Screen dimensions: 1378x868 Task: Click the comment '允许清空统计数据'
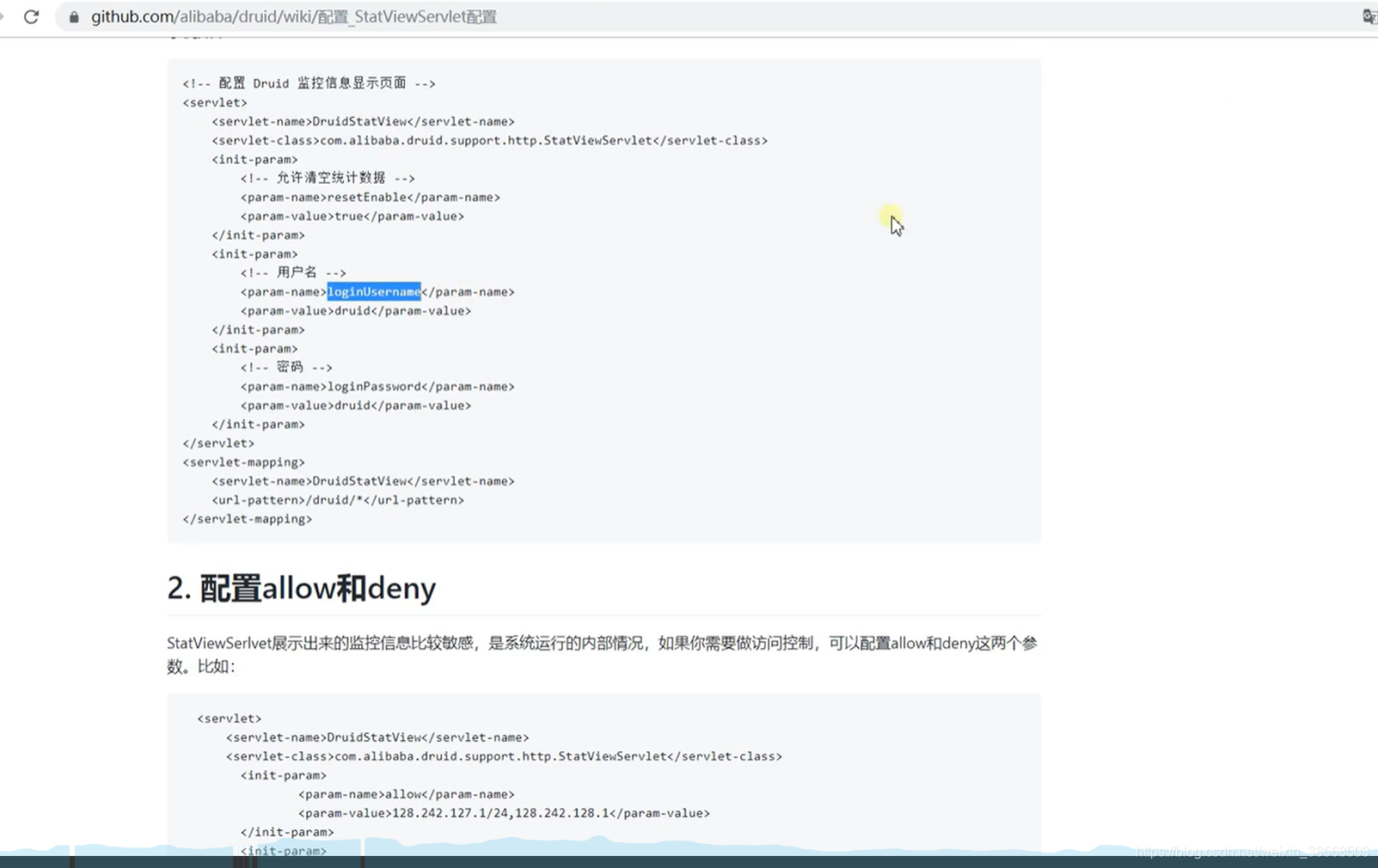click(x=328, y=178)
